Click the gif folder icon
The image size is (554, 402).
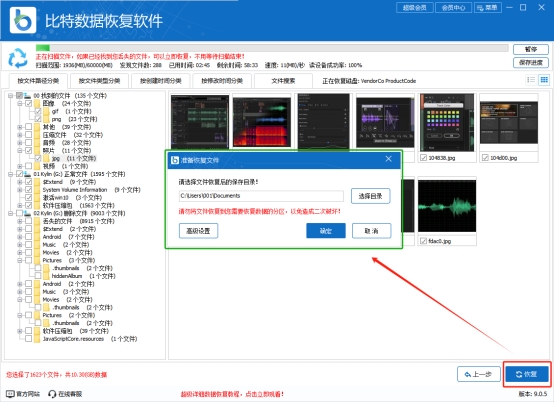coord(46,111)
